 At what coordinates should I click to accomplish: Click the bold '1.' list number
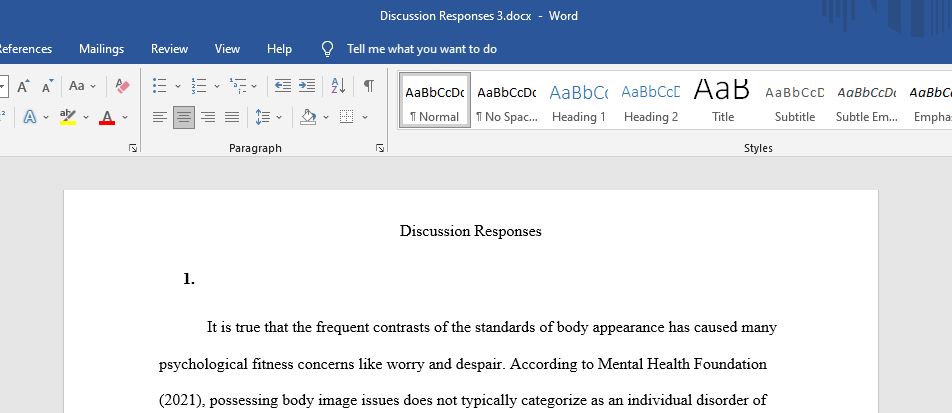[x=189, y=279]
